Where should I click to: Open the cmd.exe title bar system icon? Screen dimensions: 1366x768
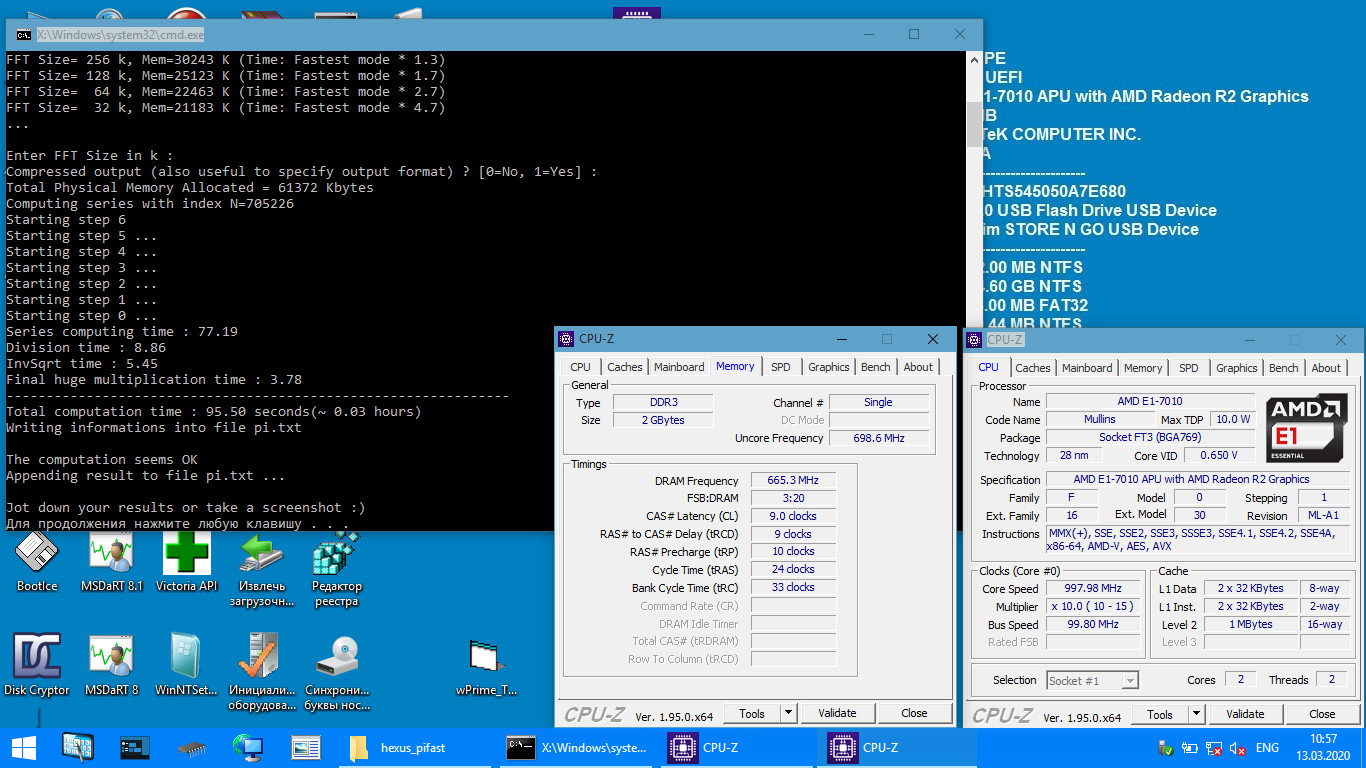23,34
